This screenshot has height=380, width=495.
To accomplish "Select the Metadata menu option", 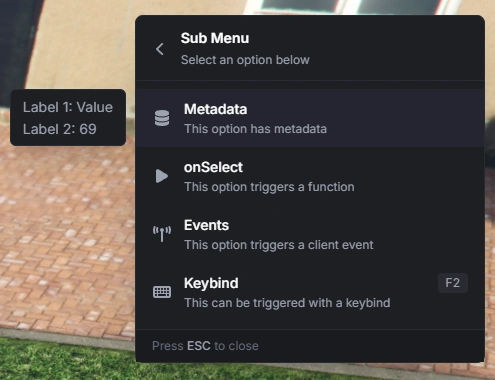I will click(x=310, y=118).
